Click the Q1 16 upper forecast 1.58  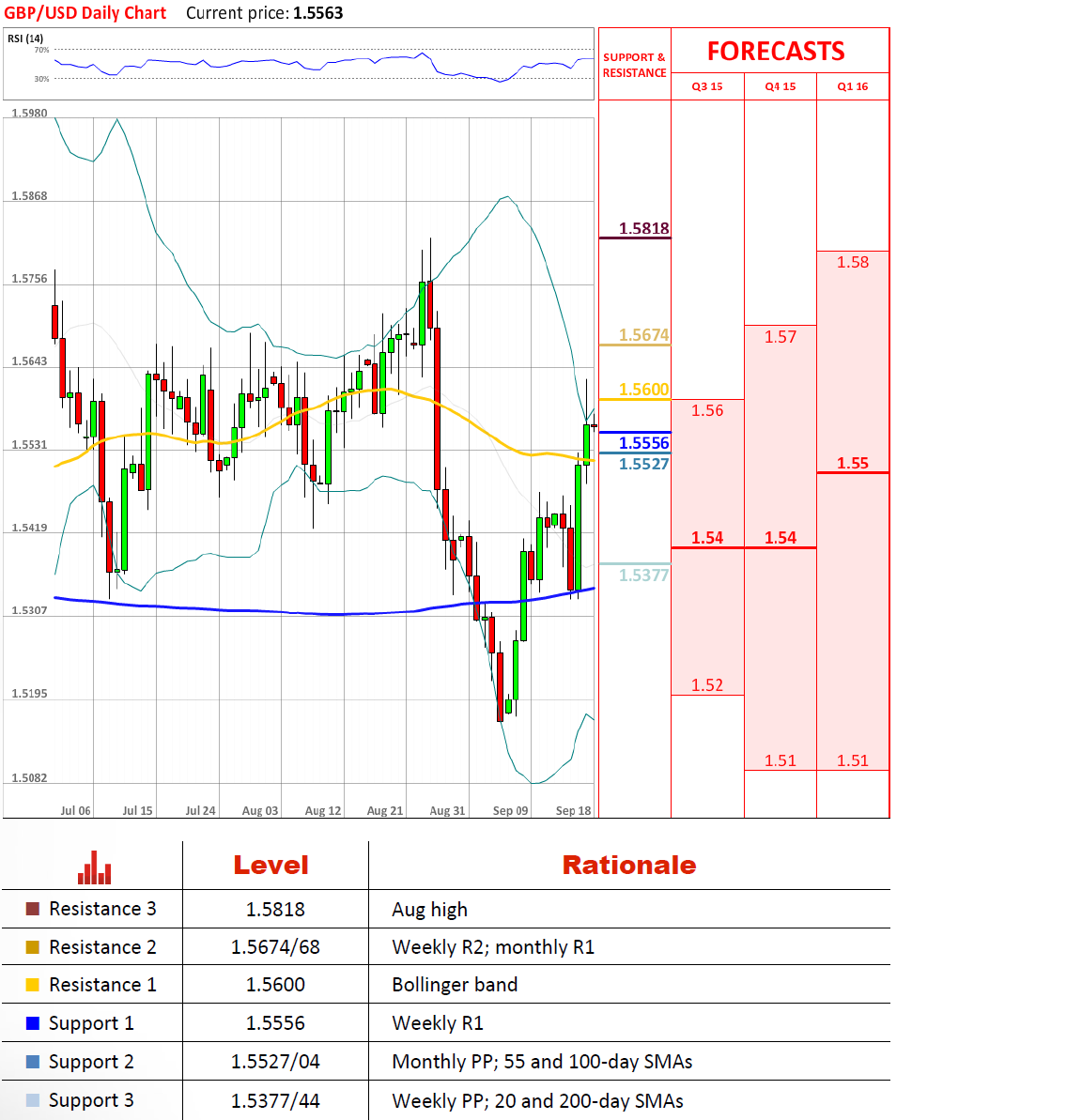(853, 262)
